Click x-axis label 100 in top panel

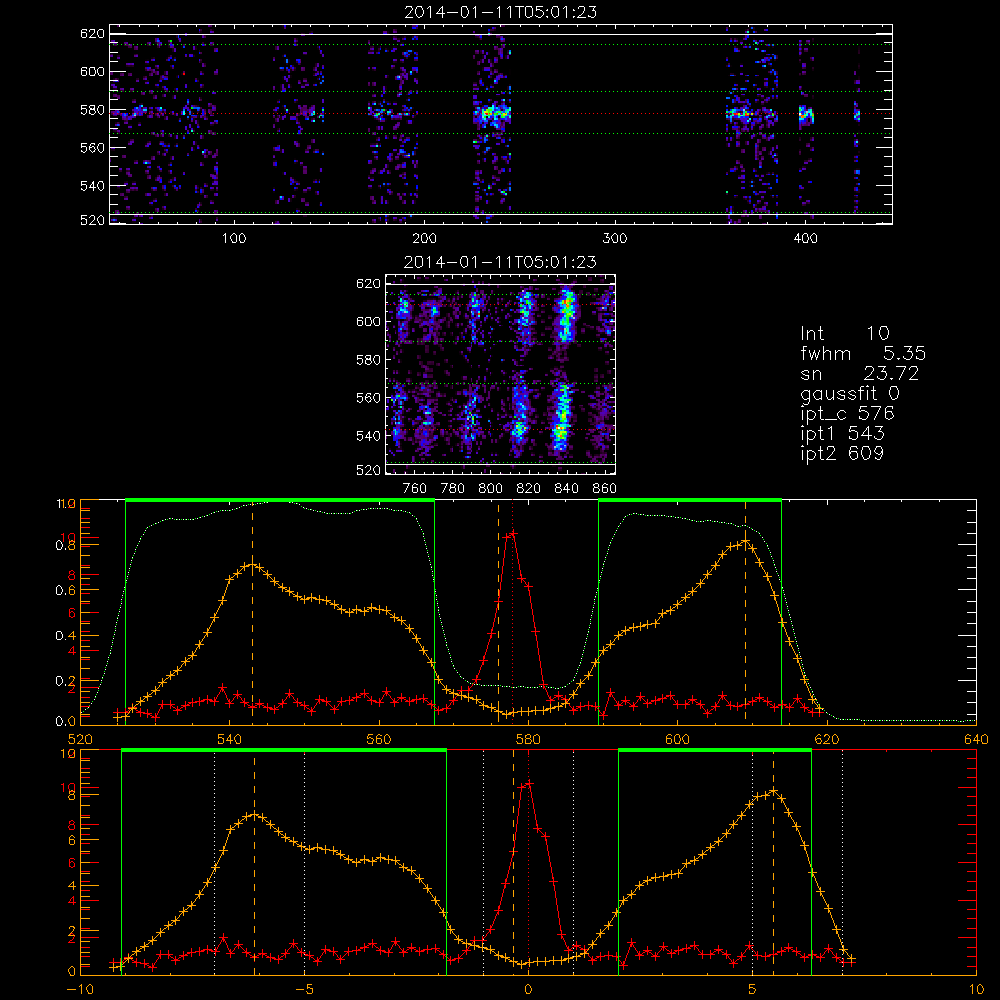tap(234, 239)
